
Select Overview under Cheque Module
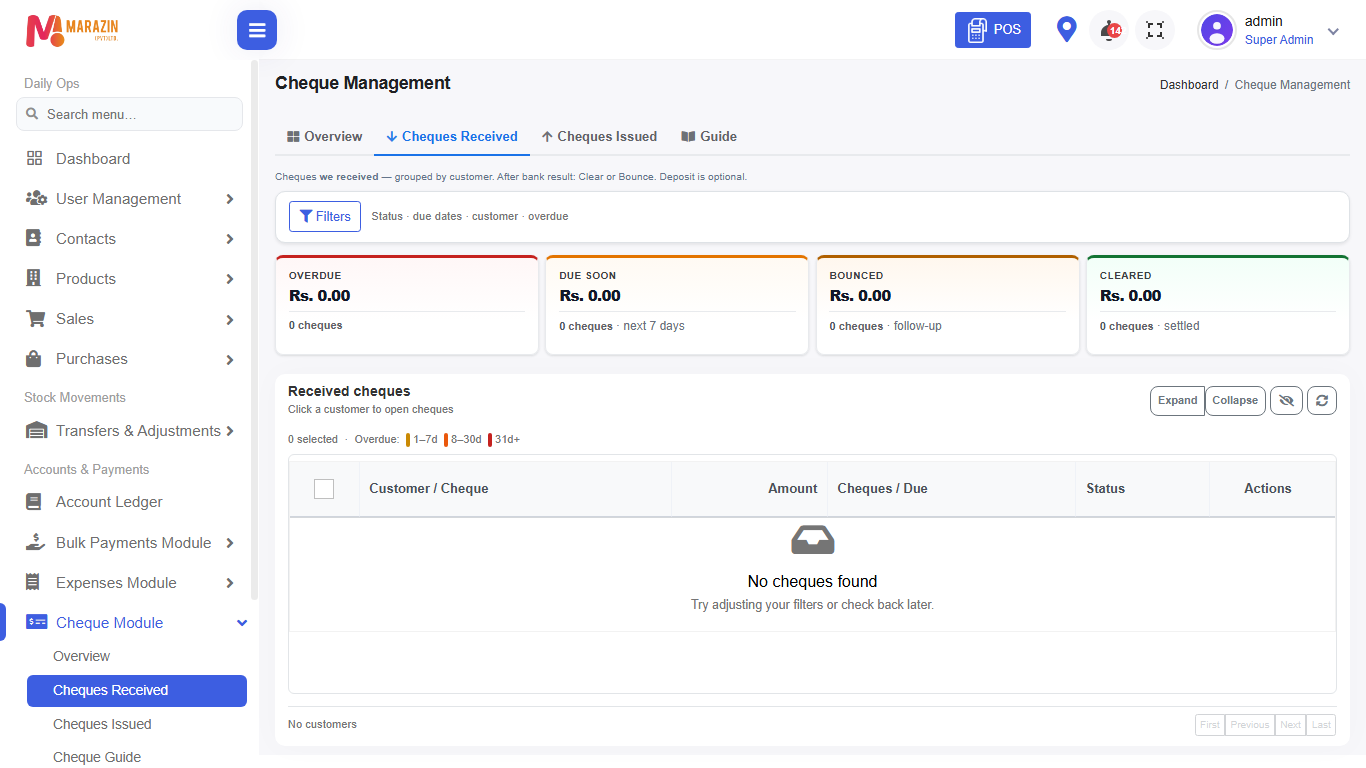(81, 656)
